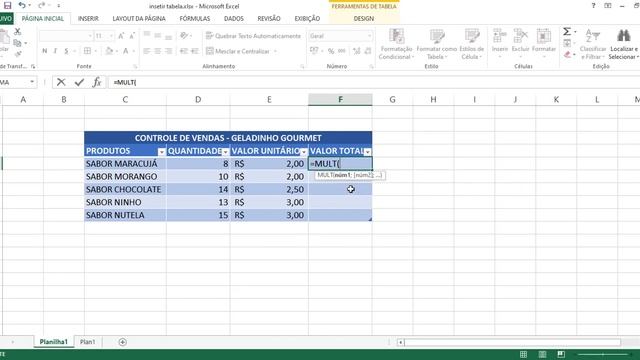Click the quantity cell showing 14

tap(198, 189)
